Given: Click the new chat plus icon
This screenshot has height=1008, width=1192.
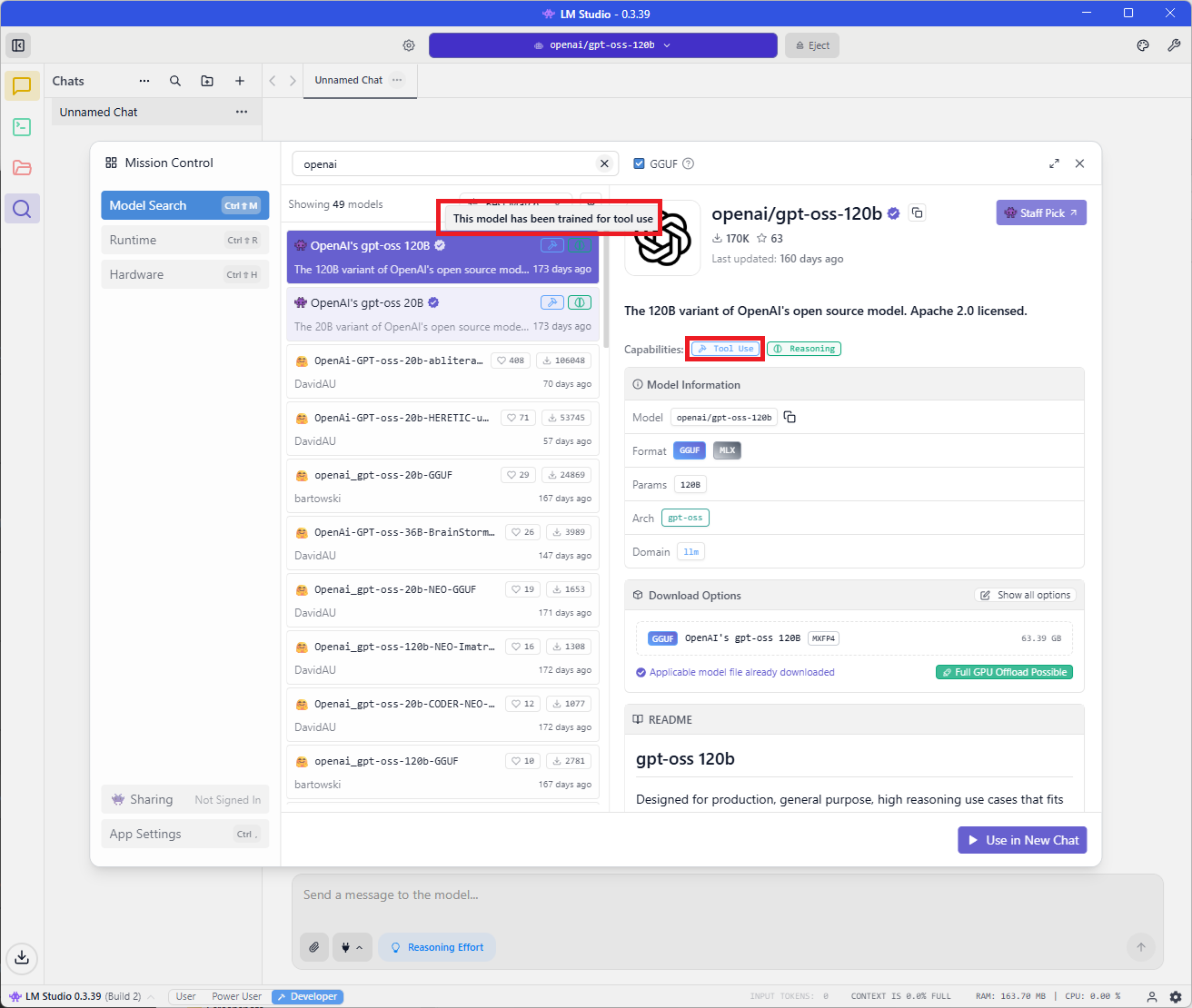Looking at the screenshot, I should point(240,81).
